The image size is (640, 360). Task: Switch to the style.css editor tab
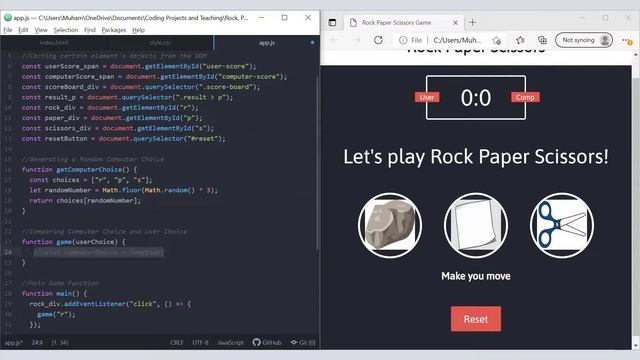(160, 42)
